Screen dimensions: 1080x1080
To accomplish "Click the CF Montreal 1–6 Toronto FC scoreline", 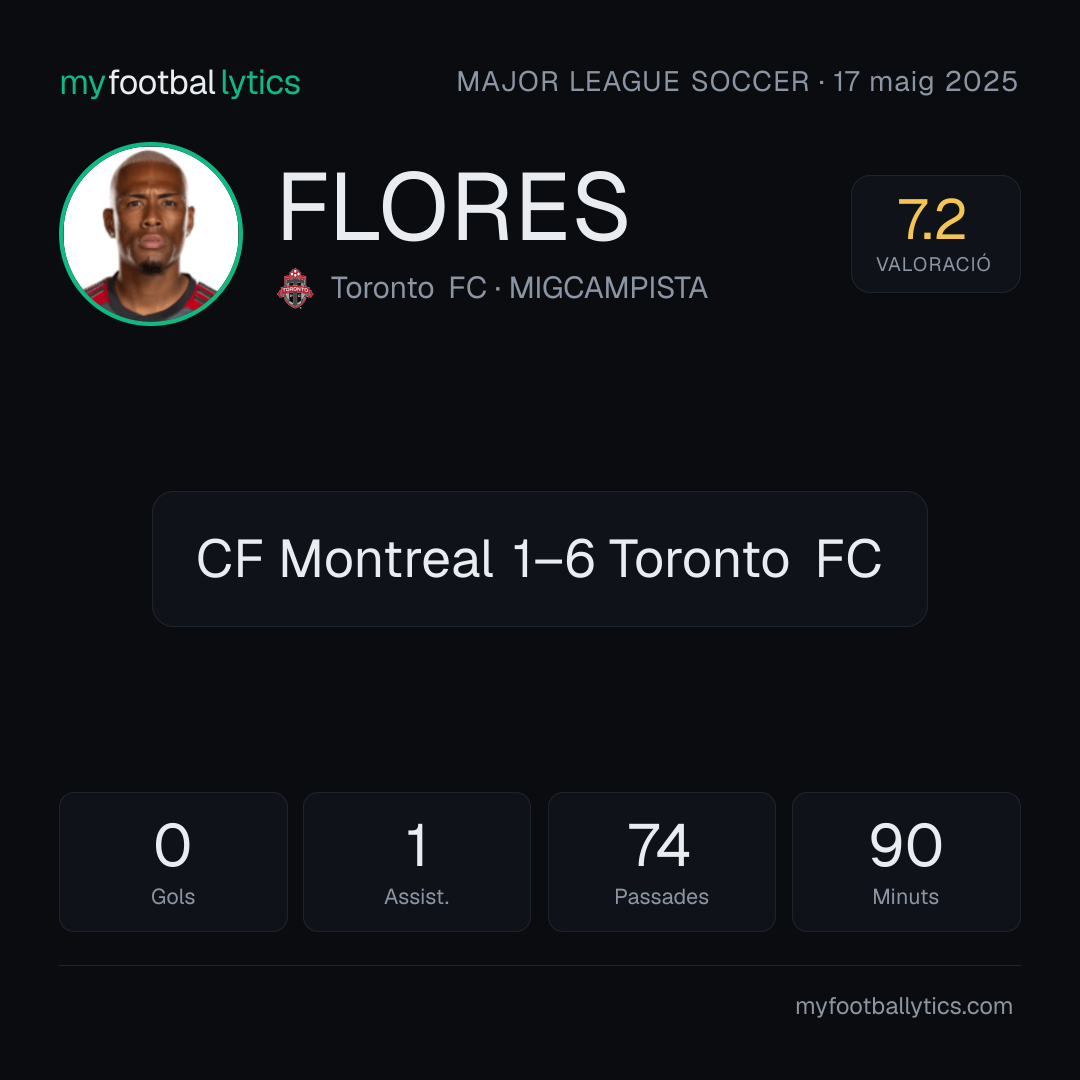I will click(x=539, y=559).
